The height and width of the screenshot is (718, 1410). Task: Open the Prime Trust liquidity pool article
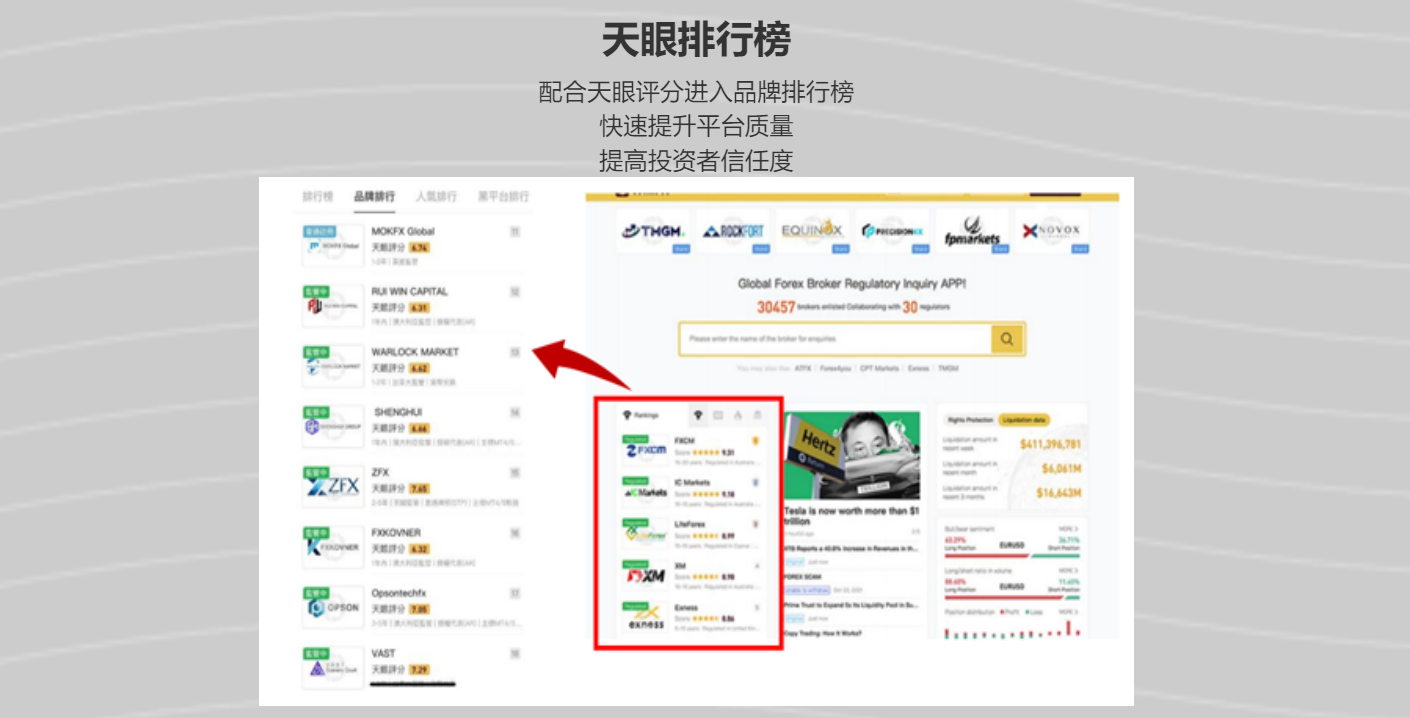click(851, 605)
